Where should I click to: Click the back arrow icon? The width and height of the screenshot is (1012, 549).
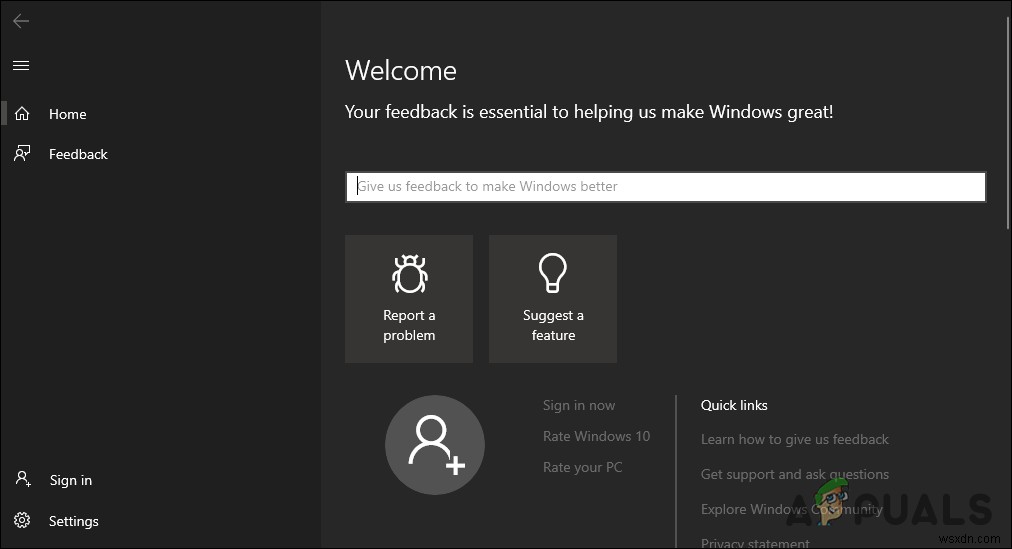[21, 21]
